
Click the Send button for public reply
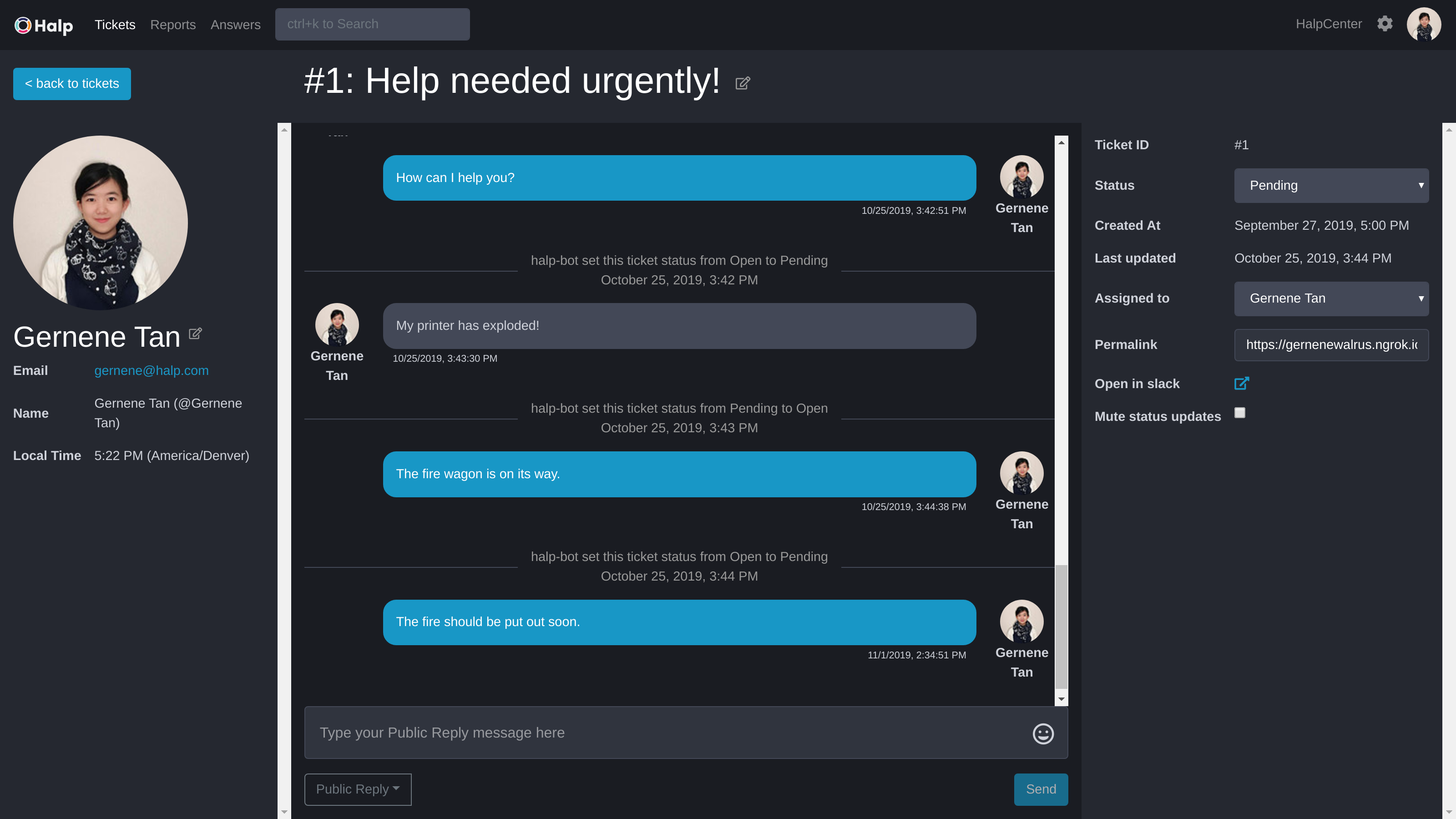tap(1041, 789)
